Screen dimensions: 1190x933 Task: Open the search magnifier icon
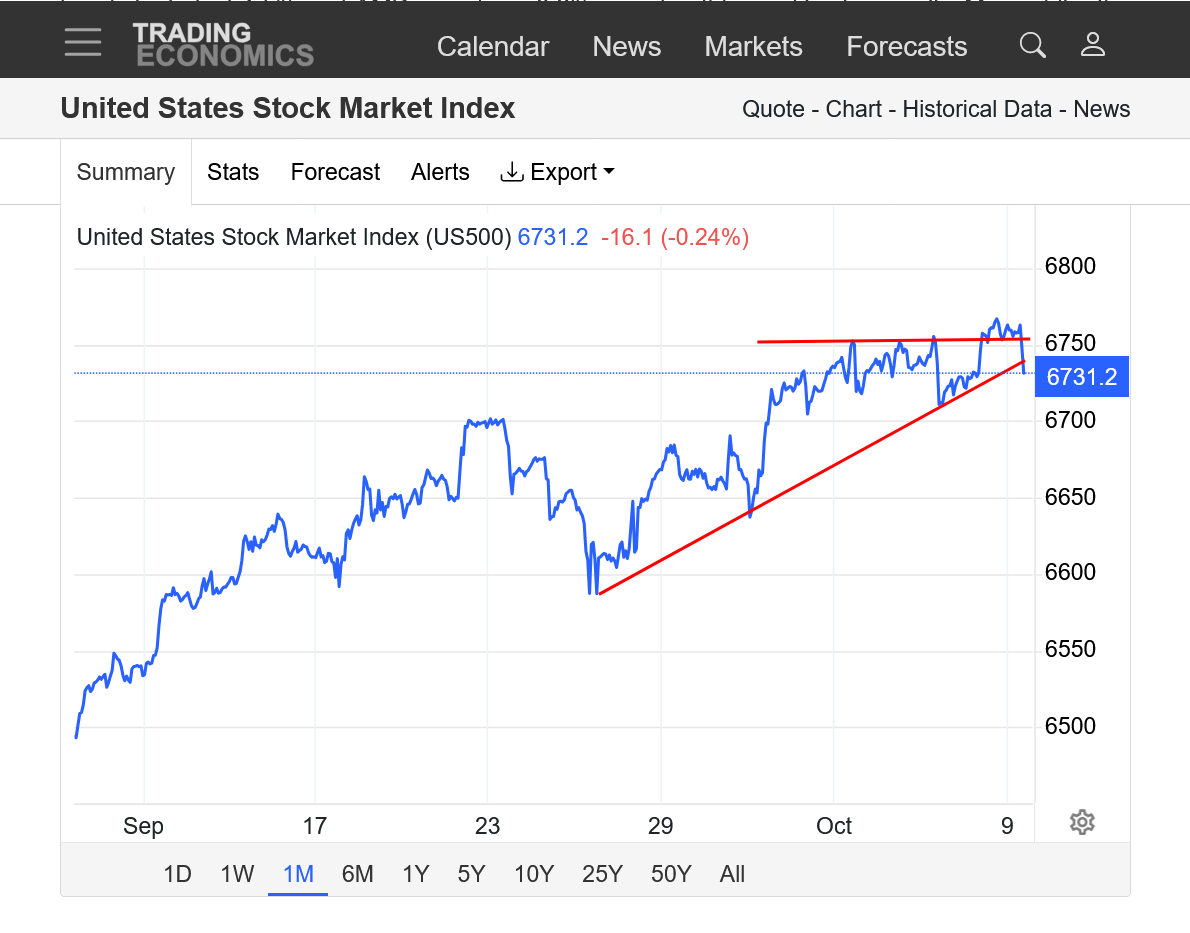pyautogui.click(x=1032, y=45)
